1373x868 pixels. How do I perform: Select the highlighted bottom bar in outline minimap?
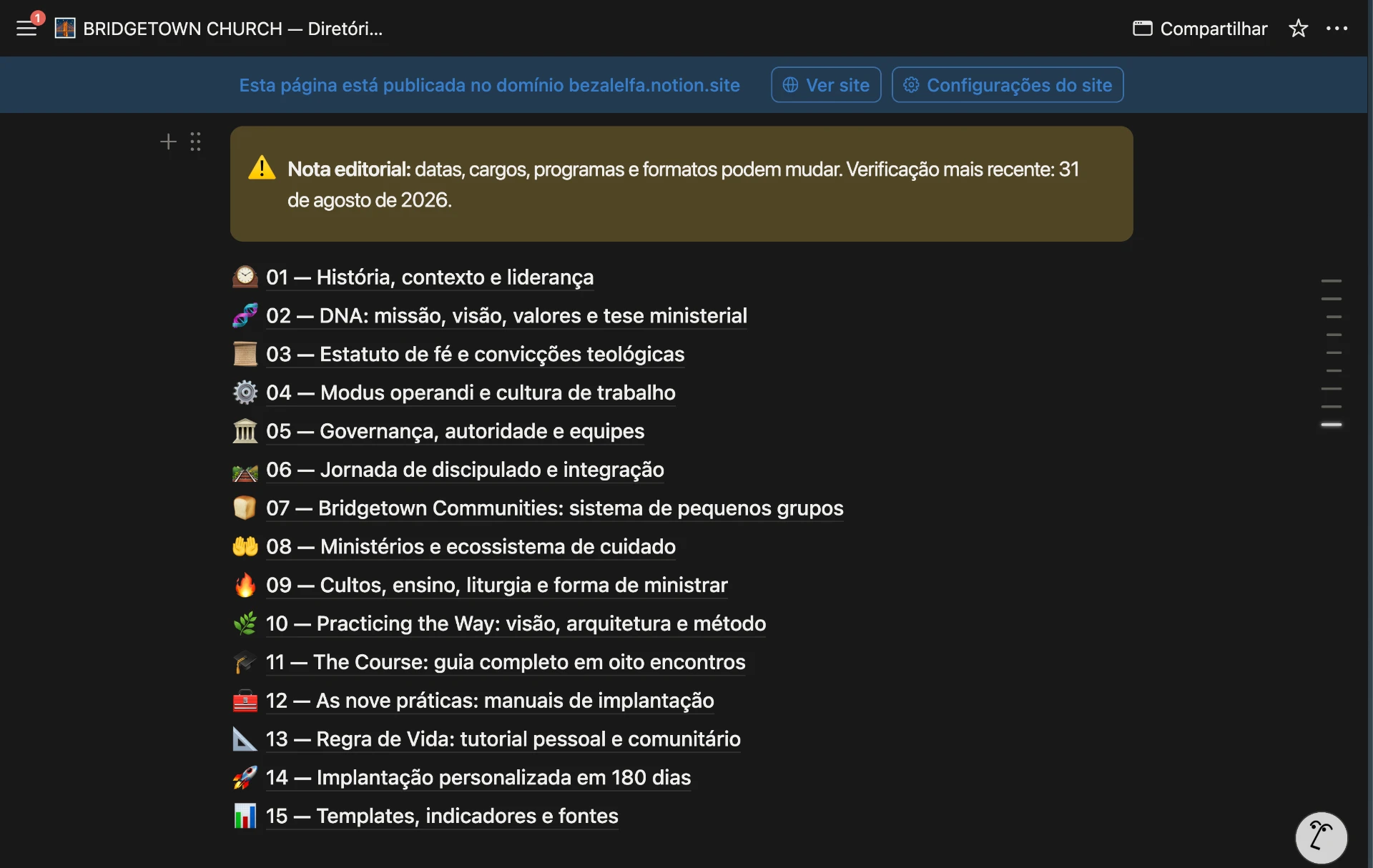[1331, 425]
